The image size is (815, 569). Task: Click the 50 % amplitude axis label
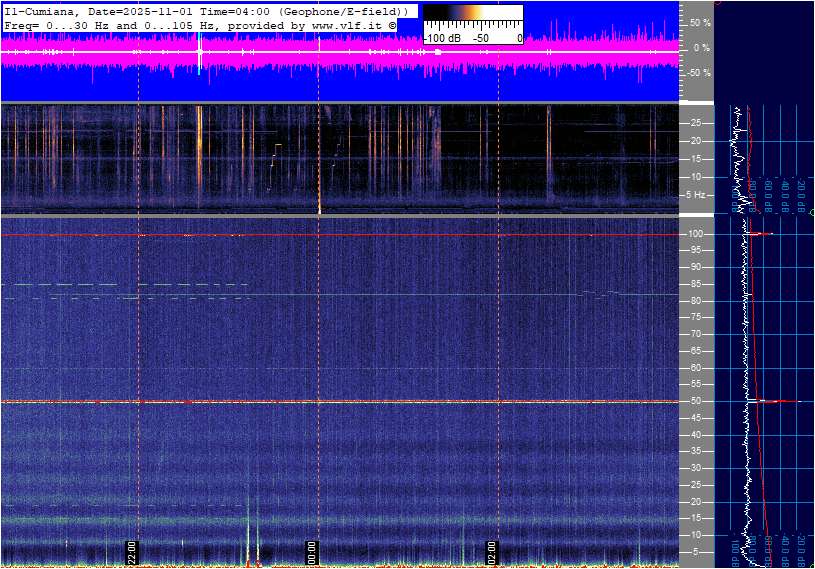point(700,22)
